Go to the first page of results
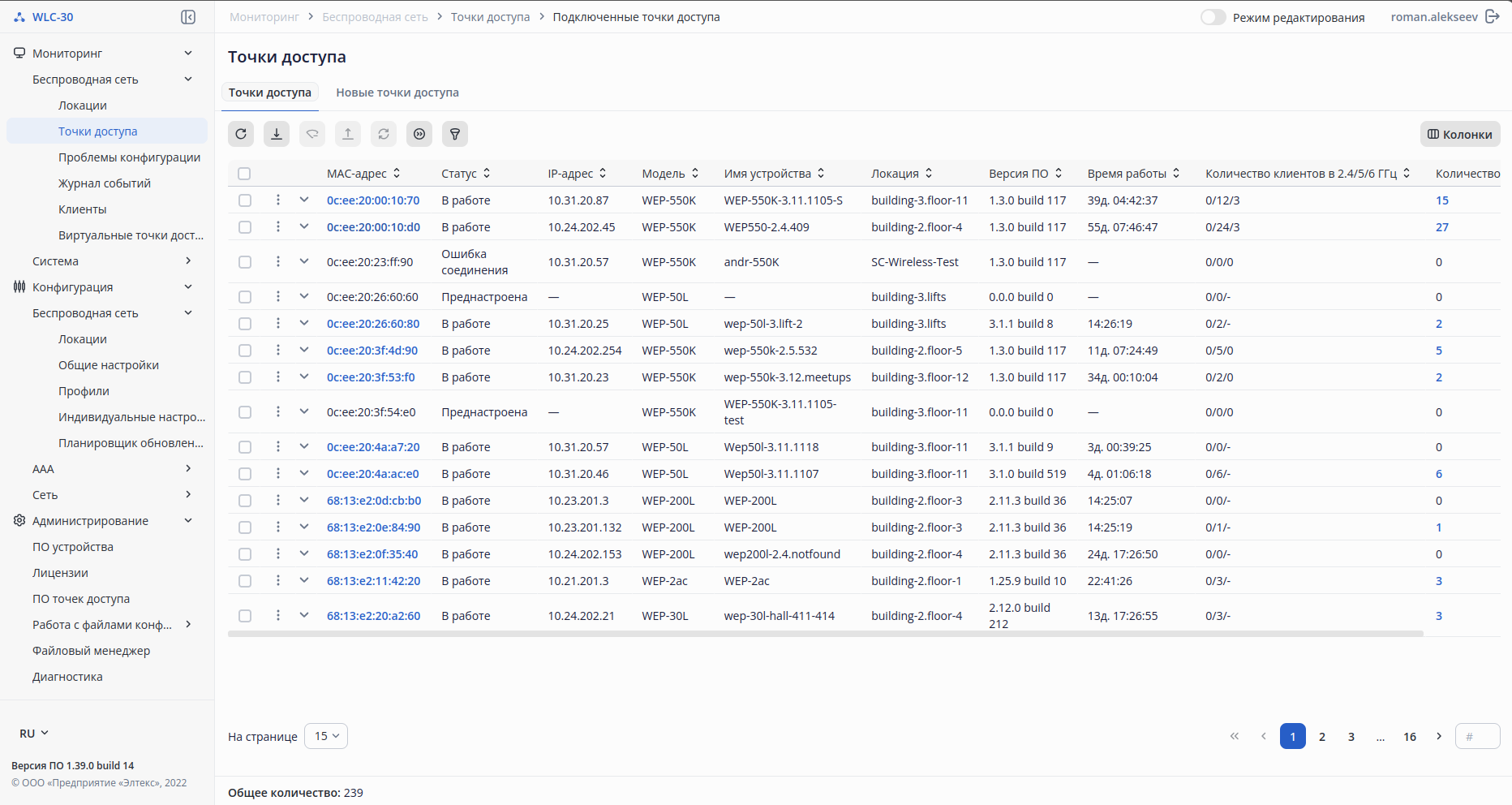The image size is (1512, 805). coord(1235,736)
